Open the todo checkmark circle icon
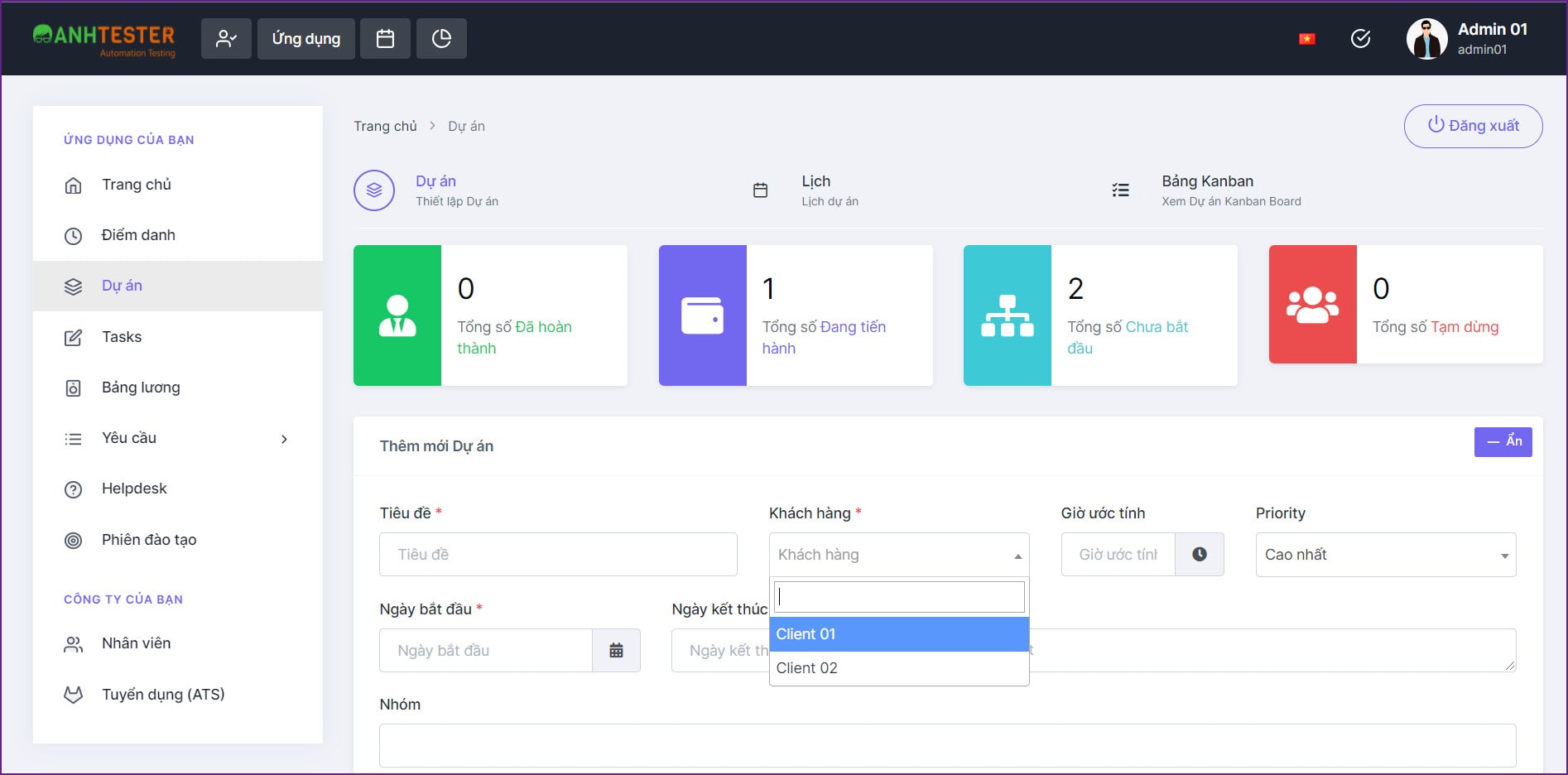Image resolution: width=1568 pixels, height=775 pixels. pyautogui.click(x=1360, y=39)
